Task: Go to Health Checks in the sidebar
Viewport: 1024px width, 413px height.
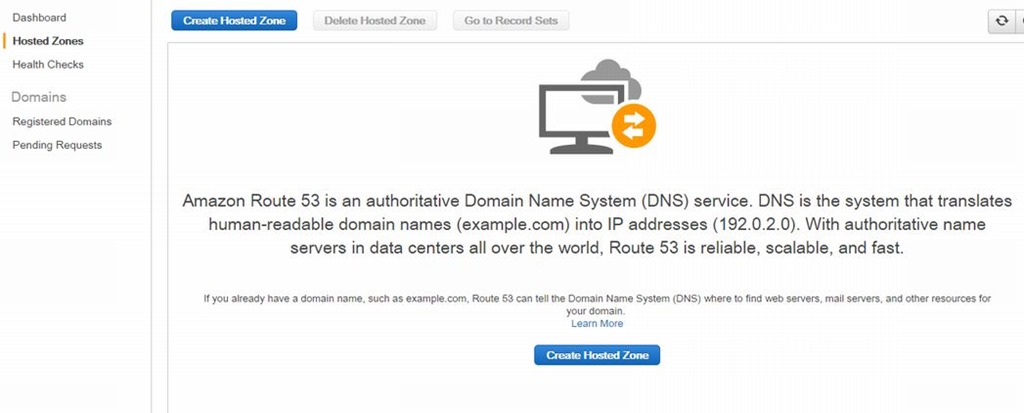Action: coord(48,64)
